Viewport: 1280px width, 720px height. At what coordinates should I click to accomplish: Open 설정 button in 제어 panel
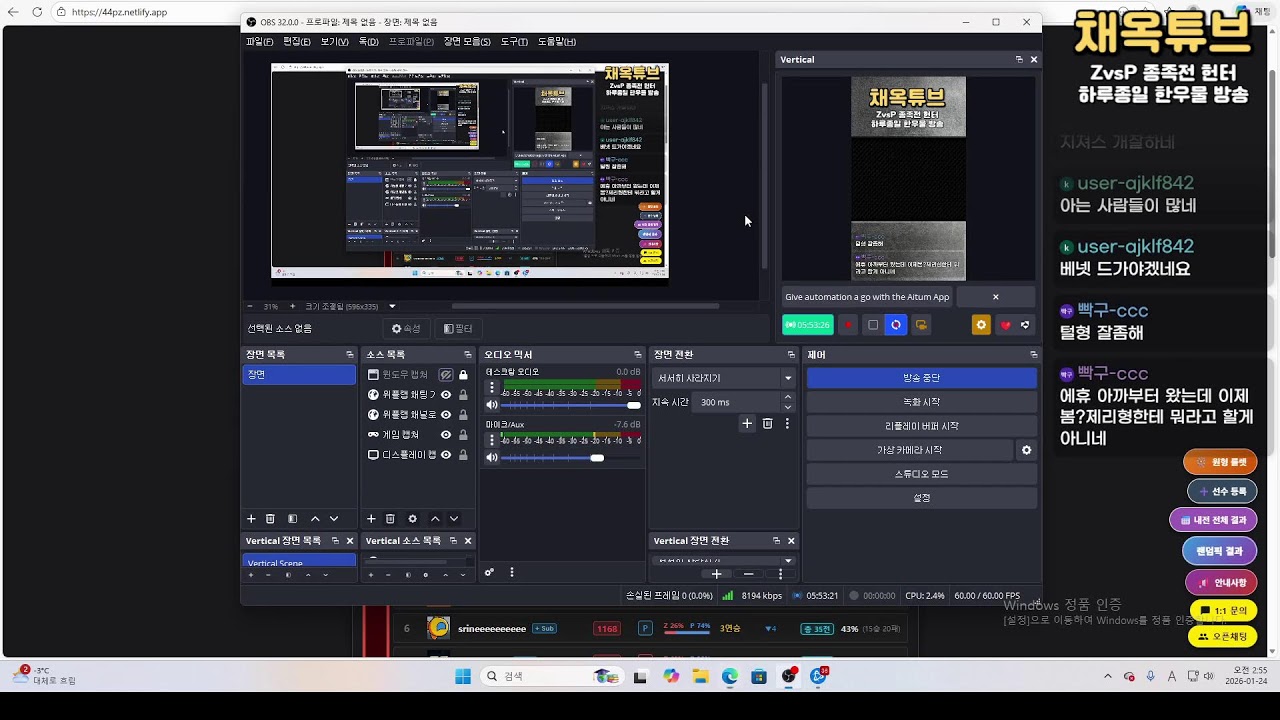pyautogui.click(x=921, y=498)
